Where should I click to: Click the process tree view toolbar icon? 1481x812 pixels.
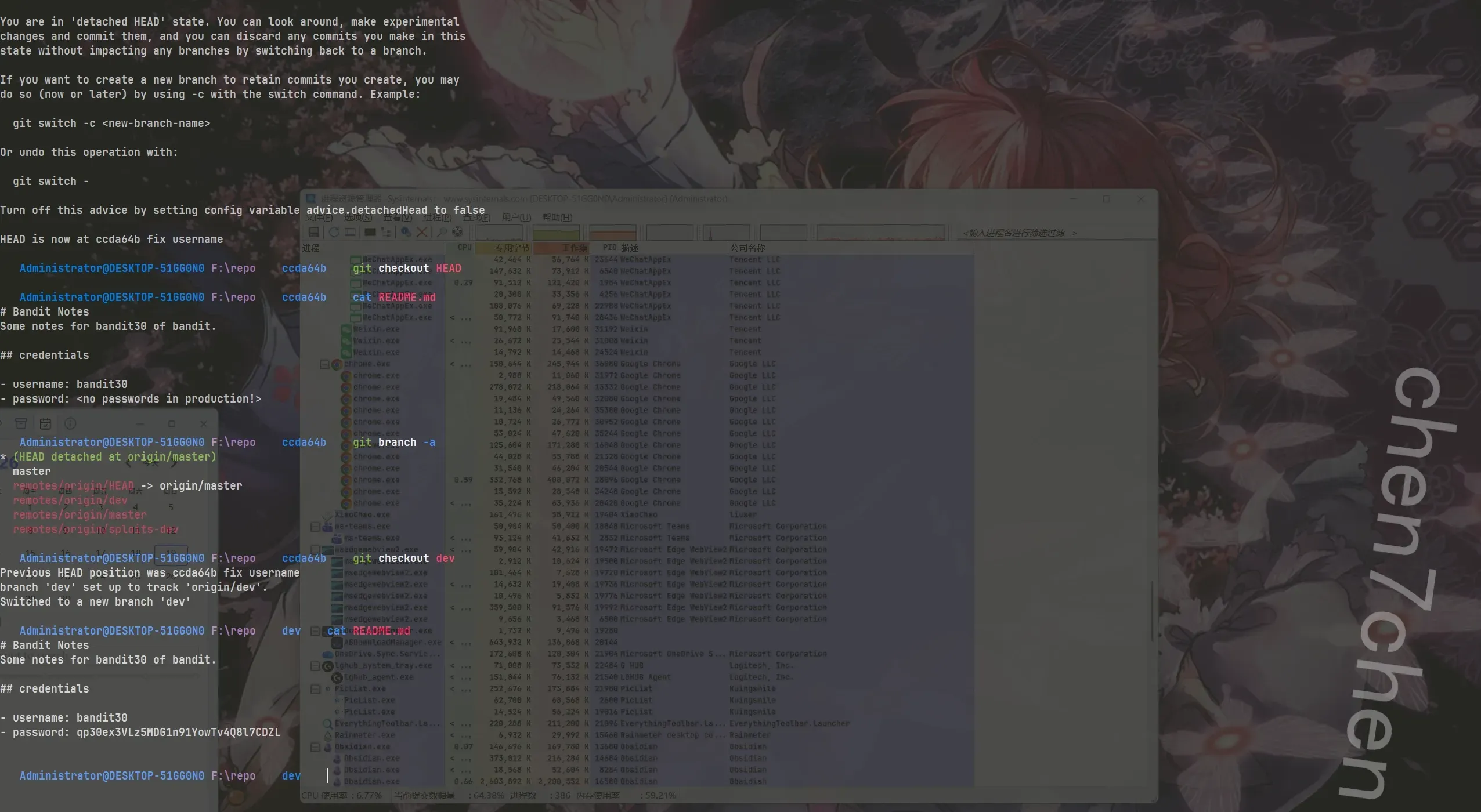coord(386,233)
